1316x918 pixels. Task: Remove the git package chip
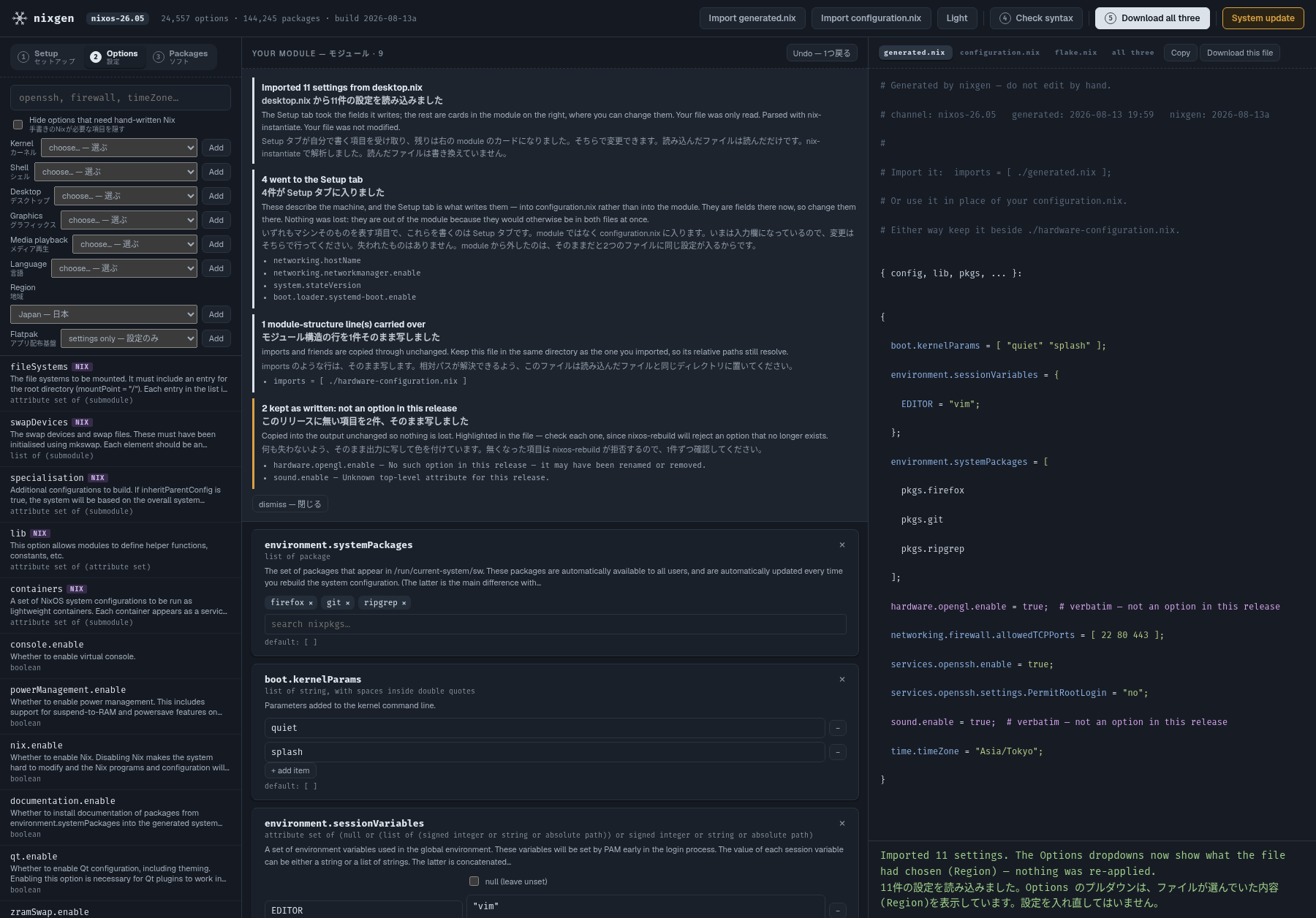pos(347,603)
